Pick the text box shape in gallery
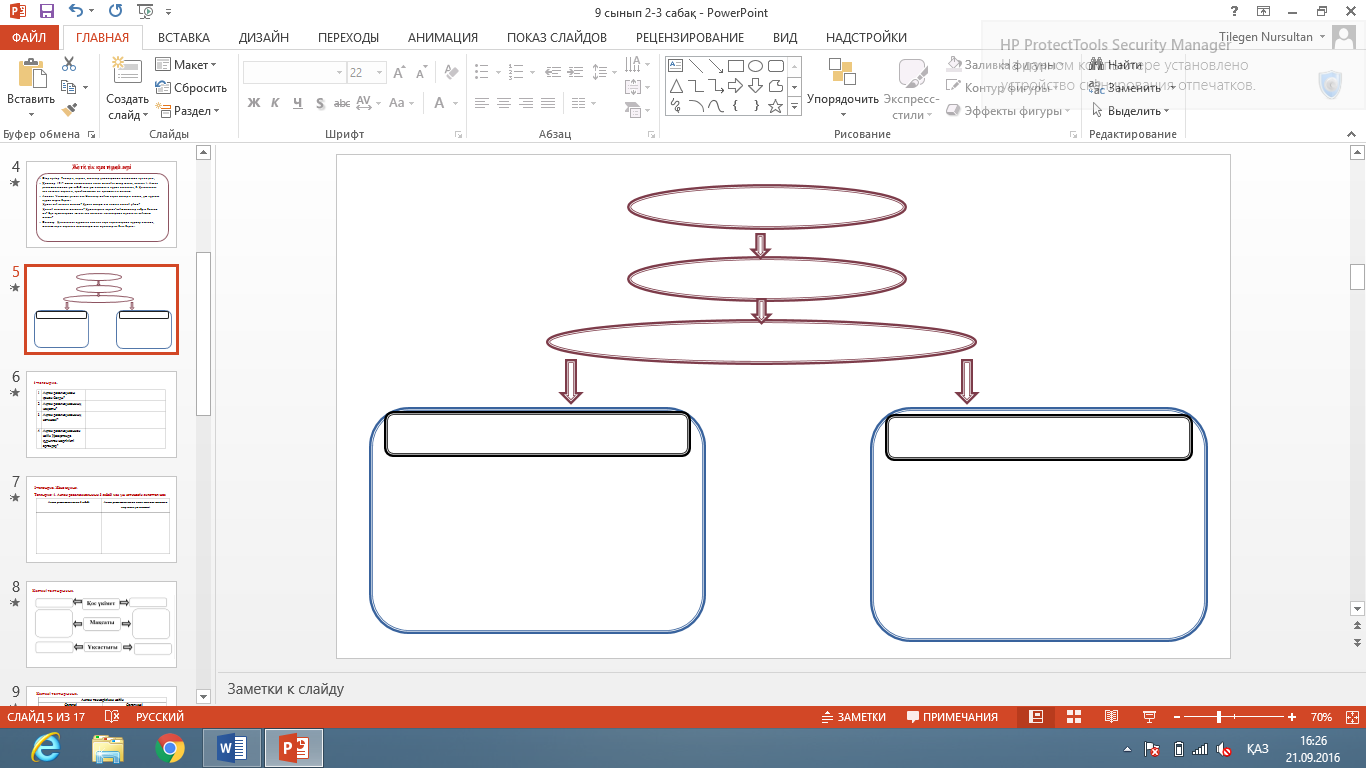 [675, 66]
